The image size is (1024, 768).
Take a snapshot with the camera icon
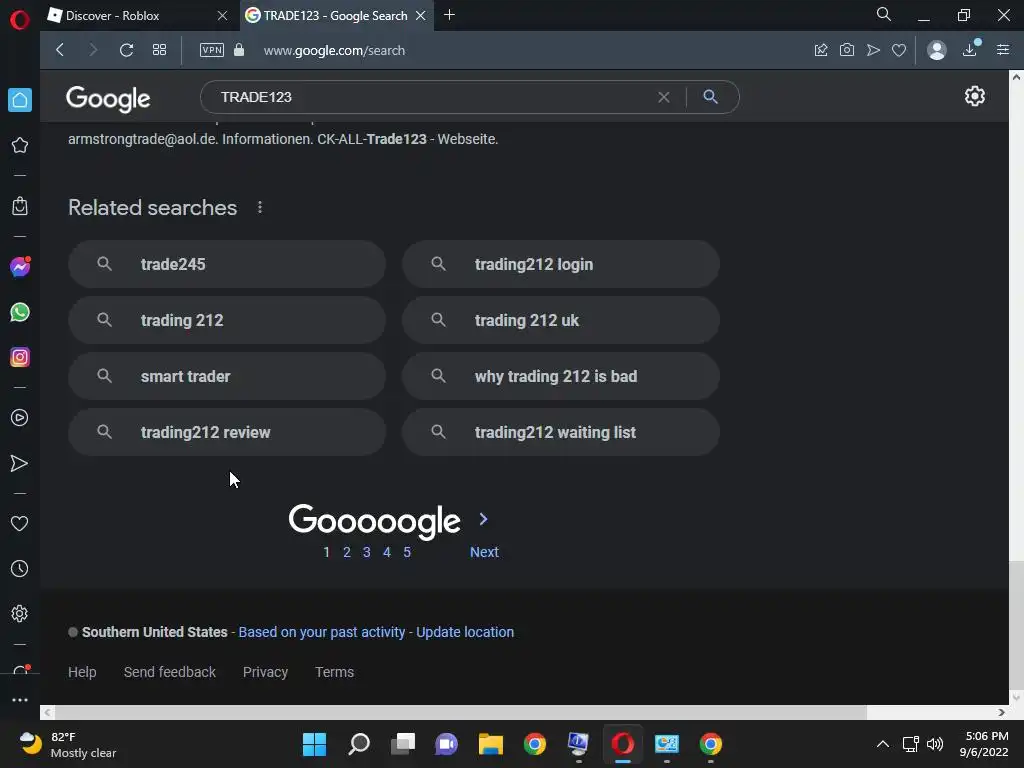[x=847, y=50]
